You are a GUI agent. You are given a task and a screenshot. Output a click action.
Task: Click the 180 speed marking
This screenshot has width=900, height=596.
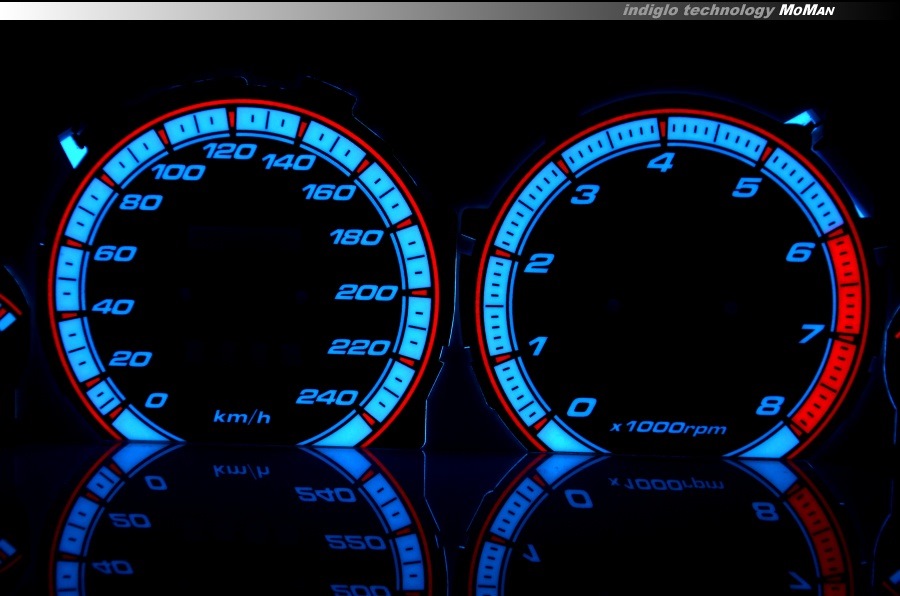[x=356, y=237]
